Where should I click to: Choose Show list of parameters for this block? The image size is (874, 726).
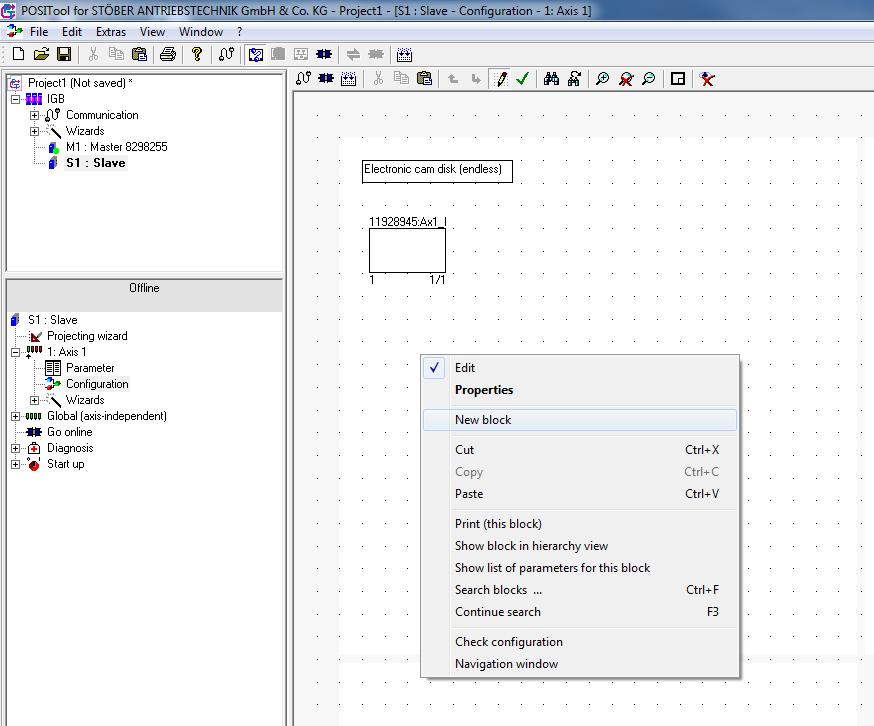tap(580, 568)
